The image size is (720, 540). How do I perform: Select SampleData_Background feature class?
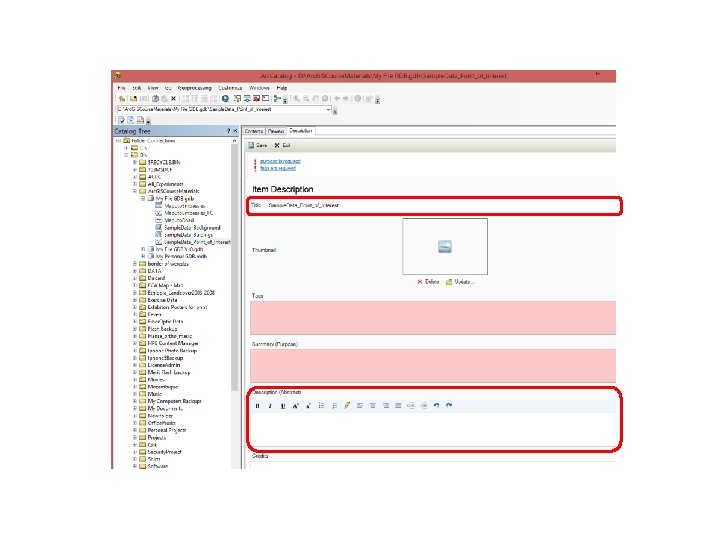tap(192, 228)
